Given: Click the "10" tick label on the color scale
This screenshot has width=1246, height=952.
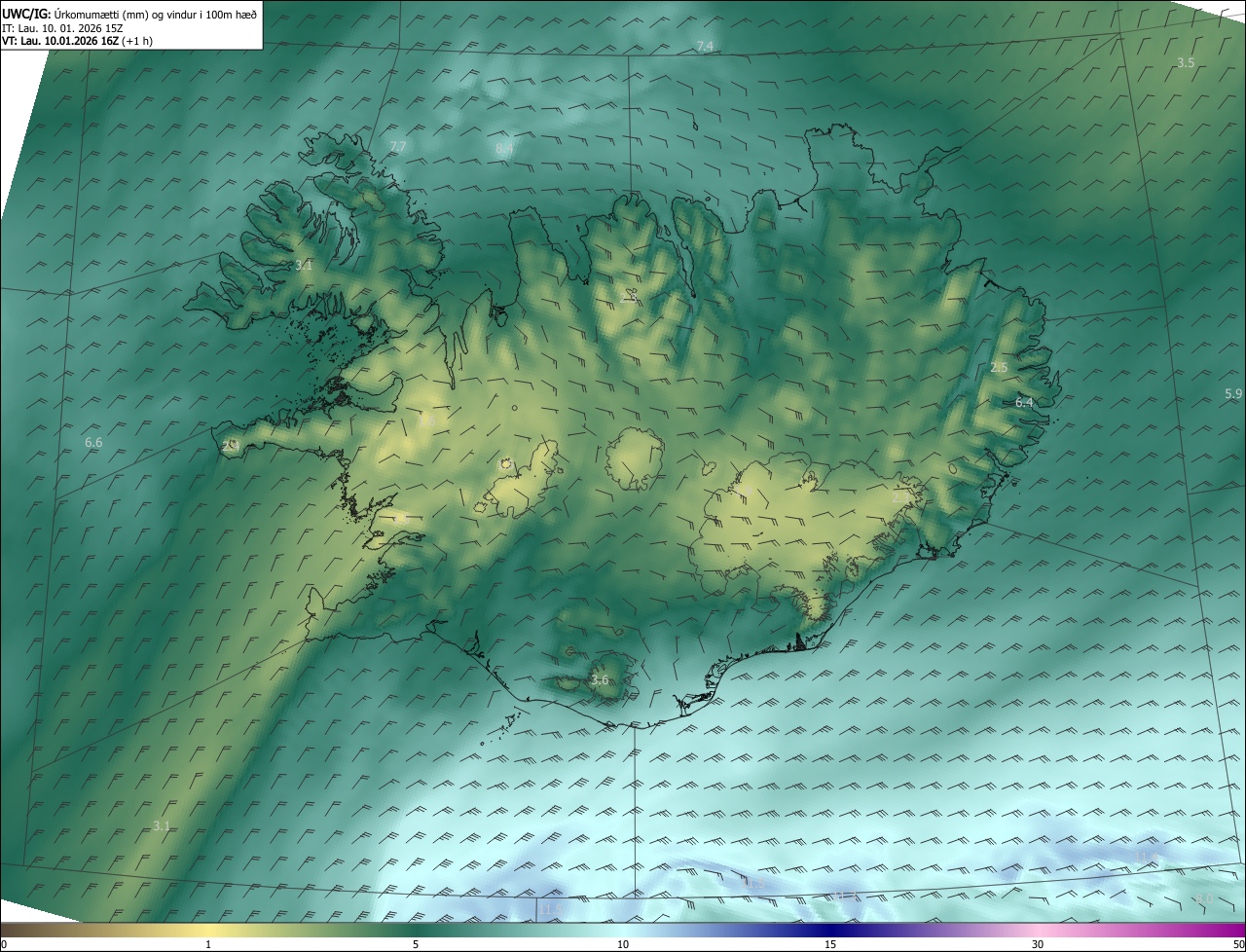Looking at the screenshot, I should [623, 944].
